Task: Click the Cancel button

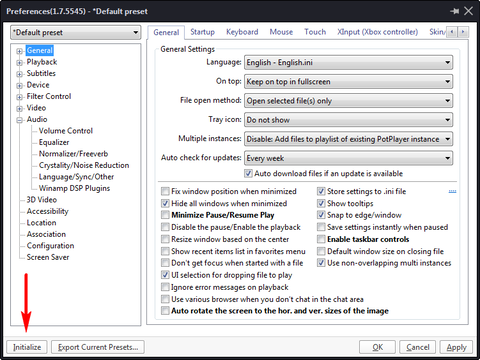Action: [x=418, y=347]
